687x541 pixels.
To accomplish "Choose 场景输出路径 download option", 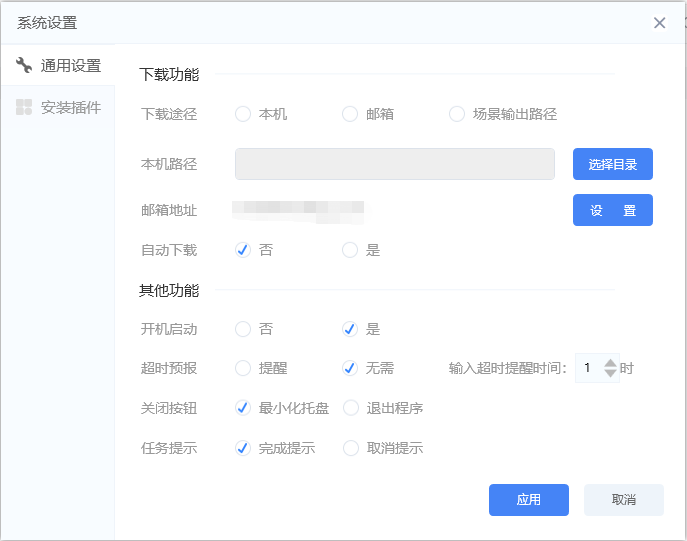I will (457, 114).
